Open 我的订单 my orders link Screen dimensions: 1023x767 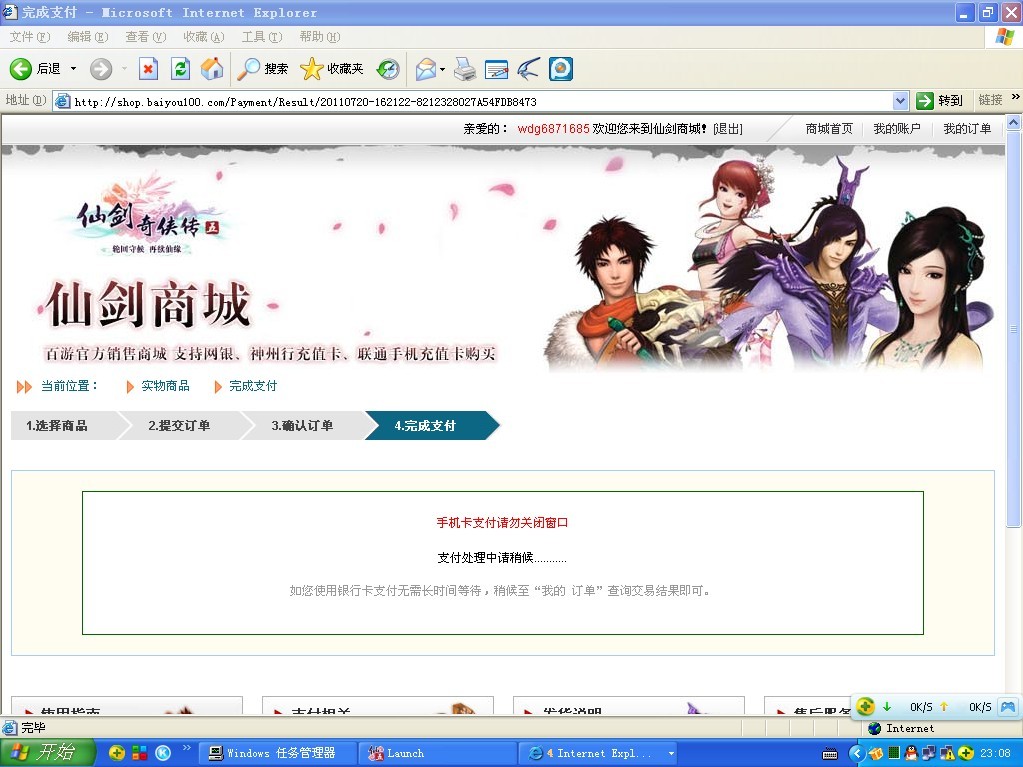967,128
